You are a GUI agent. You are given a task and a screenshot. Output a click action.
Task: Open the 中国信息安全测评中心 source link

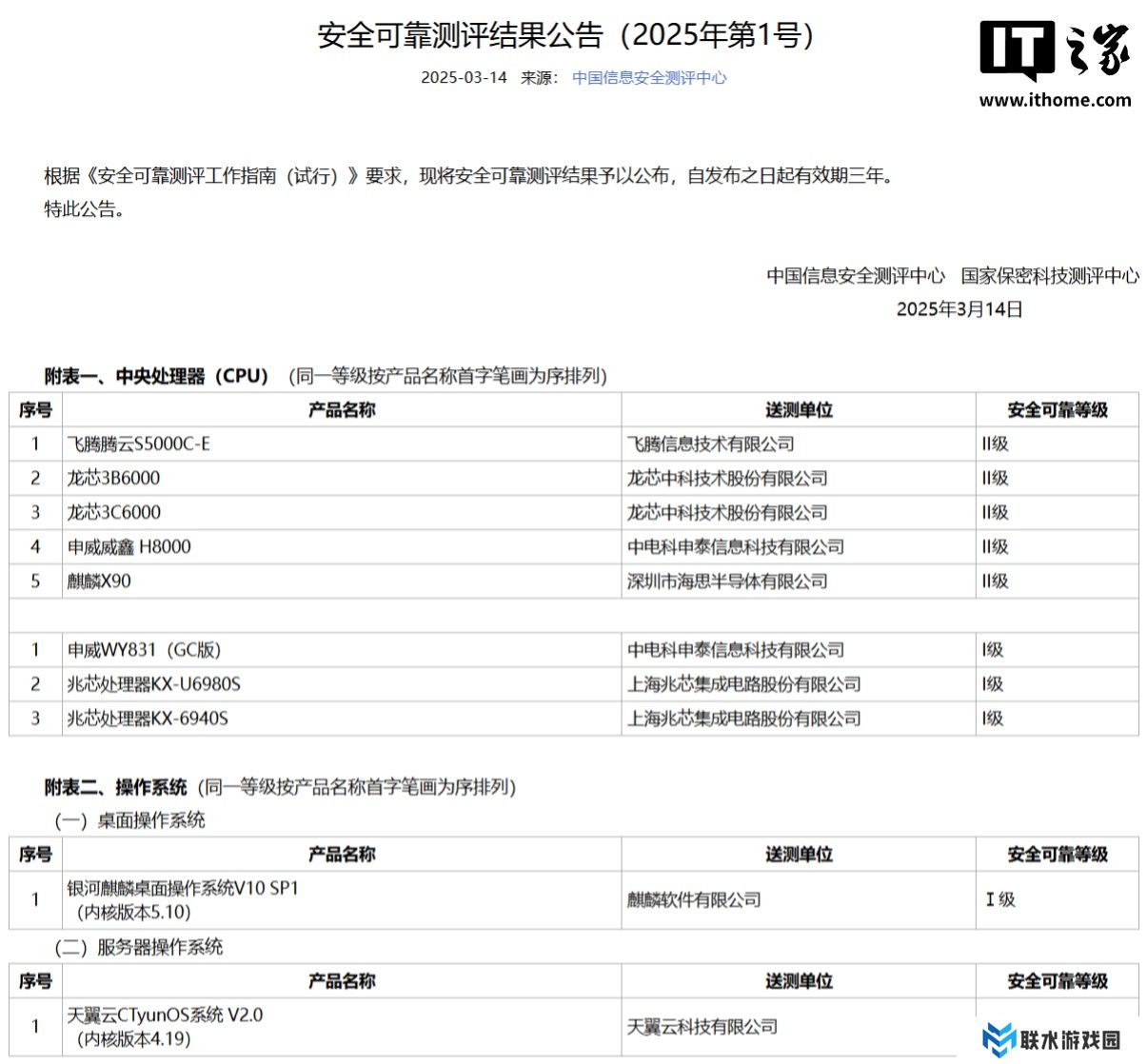coord(648,78)
